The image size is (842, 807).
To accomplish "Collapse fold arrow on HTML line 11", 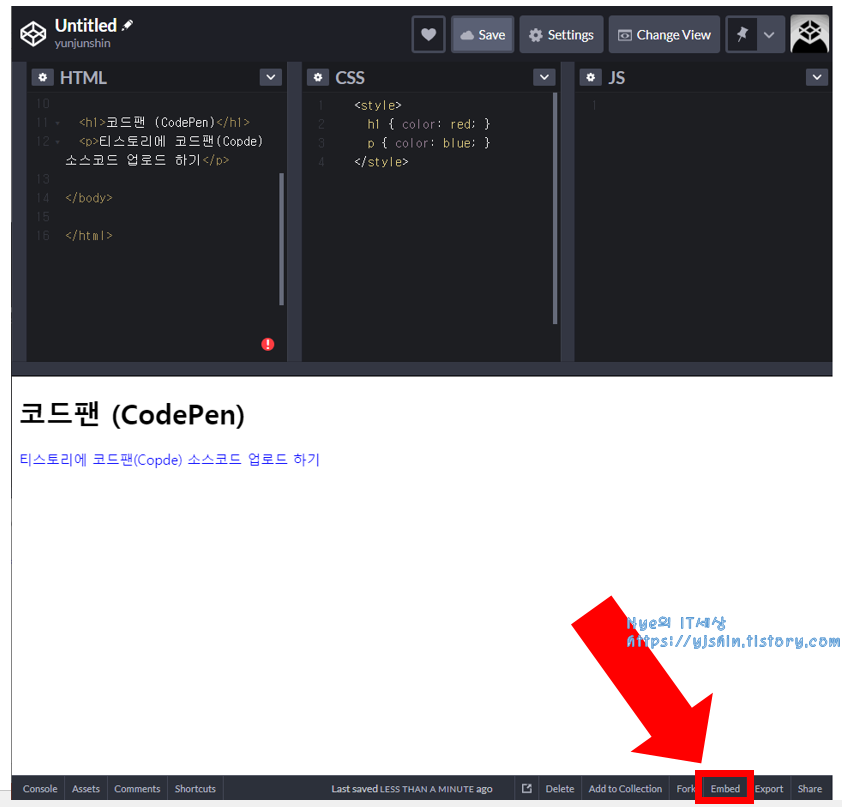I will click(57, 123).
